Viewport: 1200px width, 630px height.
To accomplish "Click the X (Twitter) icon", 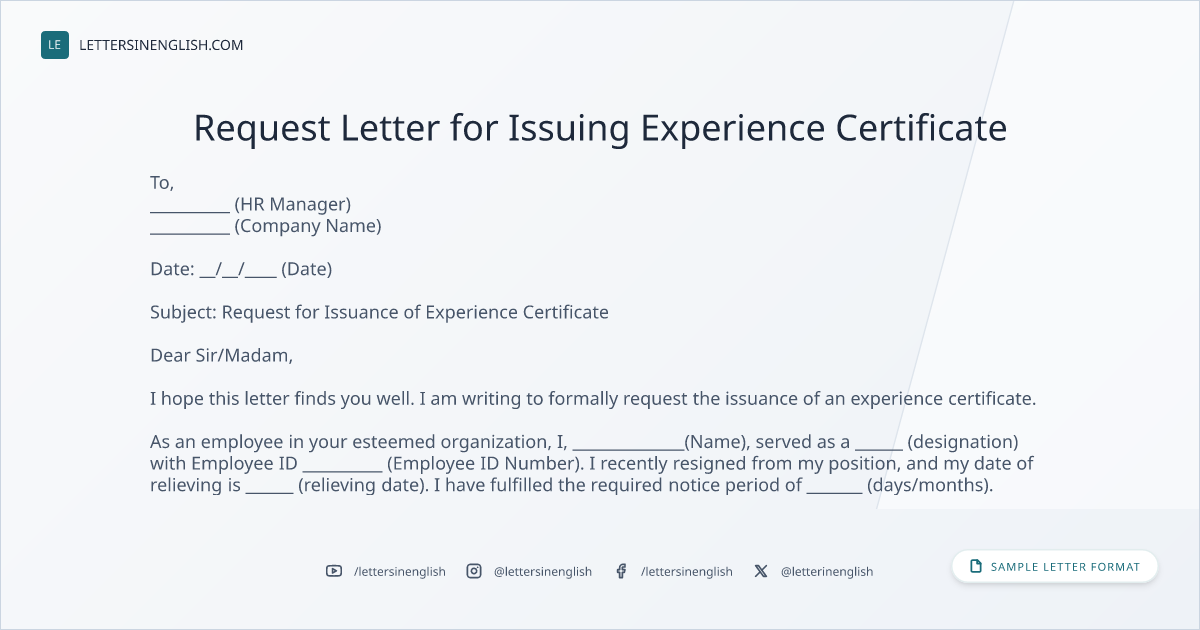I will tap(761, 571).
